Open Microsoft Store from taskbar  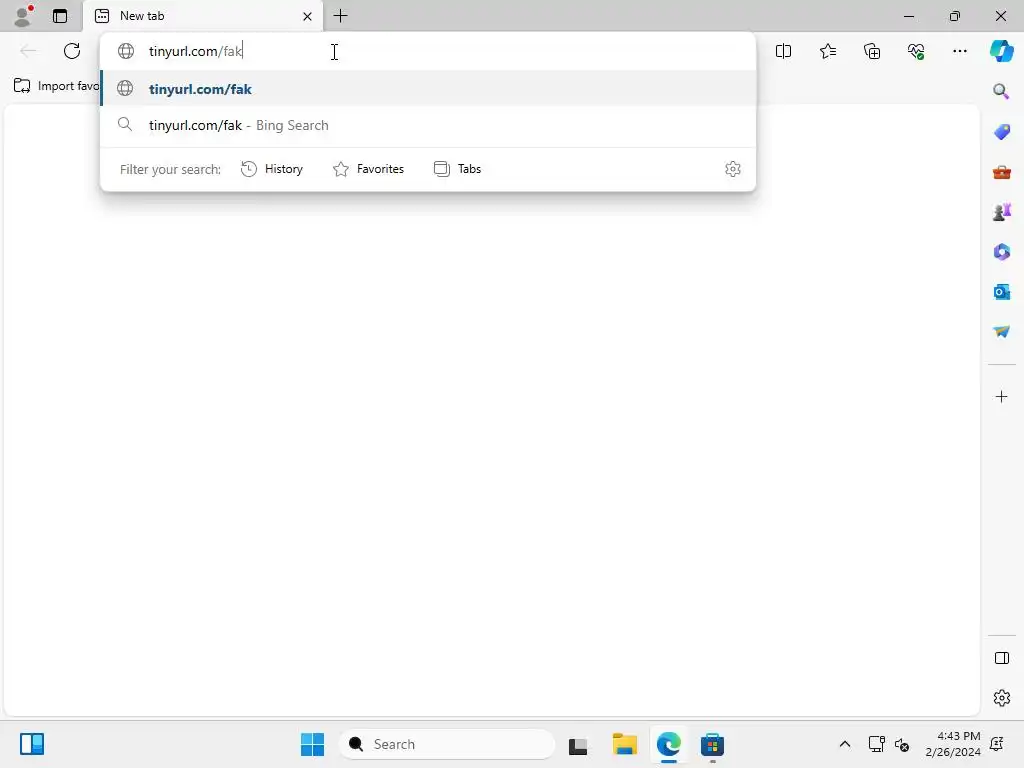tap(712, 744)
